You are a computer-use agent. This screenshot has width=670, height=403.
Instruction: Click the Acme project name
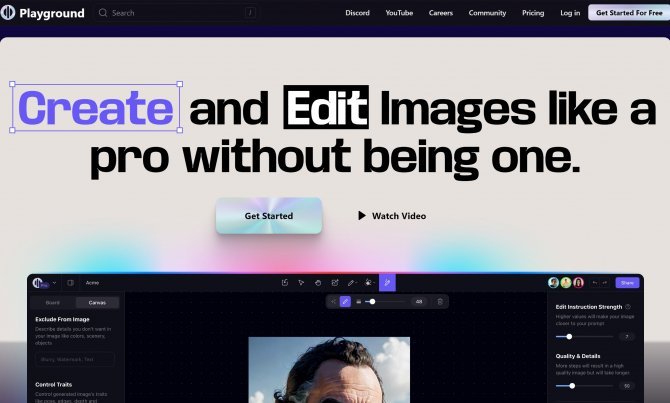point(92,282)
